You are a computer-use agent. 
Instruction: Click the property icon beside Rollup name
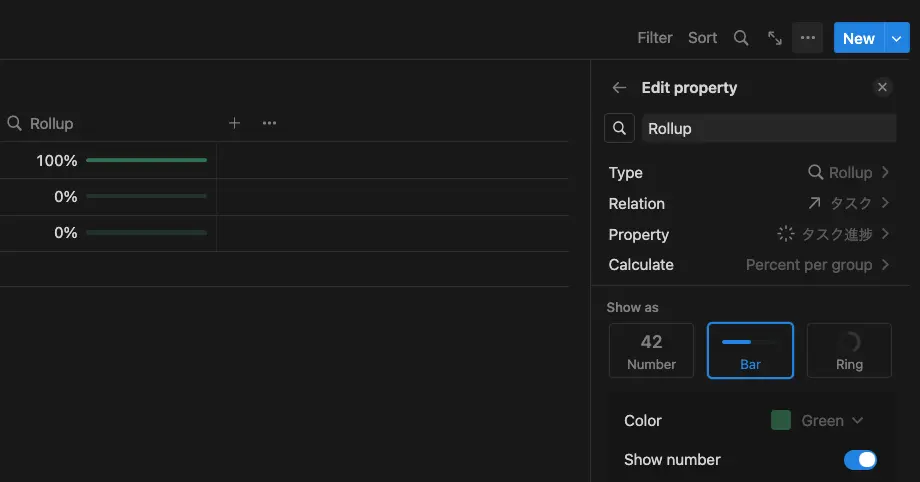click(620, 128)
